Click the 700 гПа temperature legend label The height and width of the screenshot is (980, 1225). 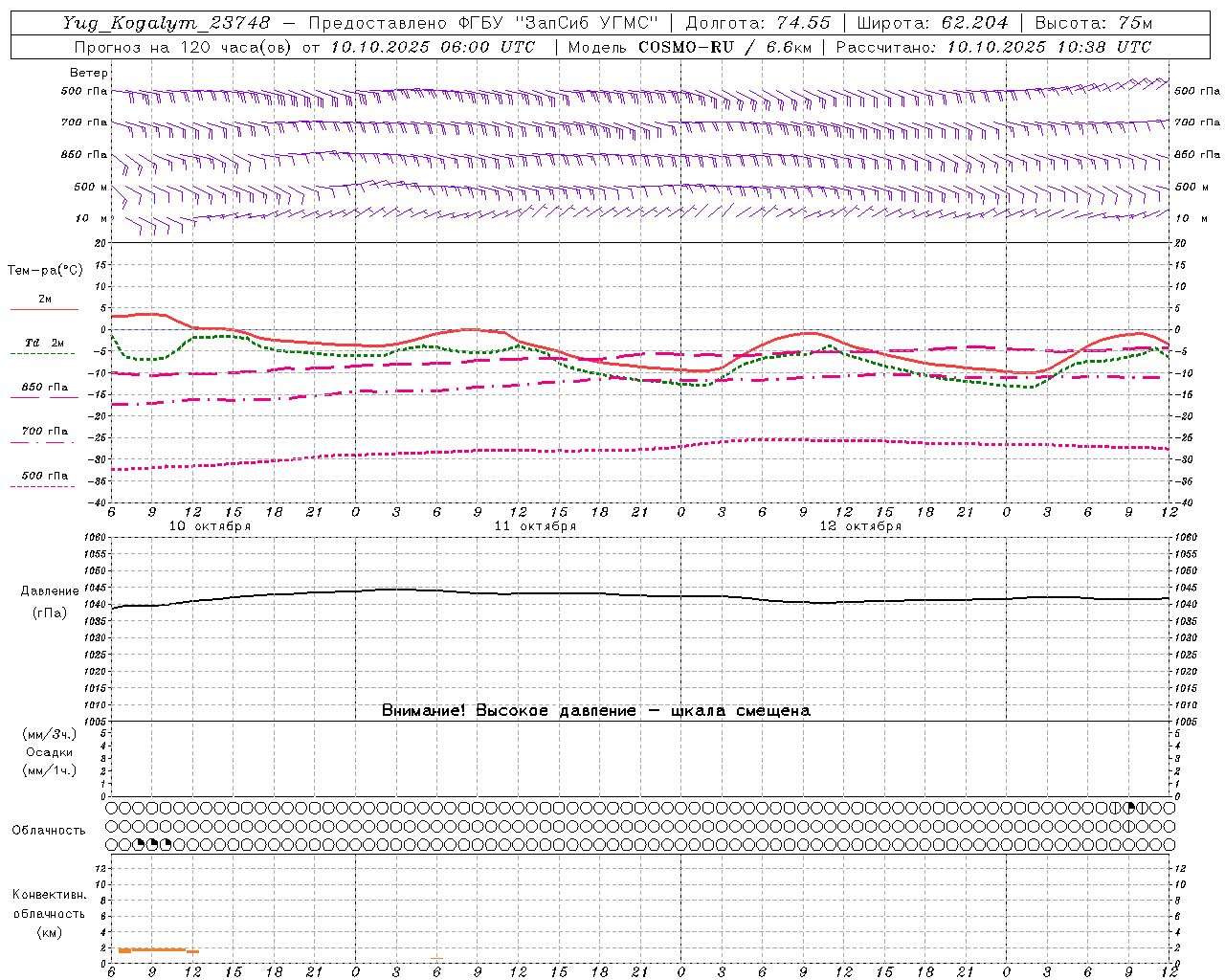click(x=45, y=431)
